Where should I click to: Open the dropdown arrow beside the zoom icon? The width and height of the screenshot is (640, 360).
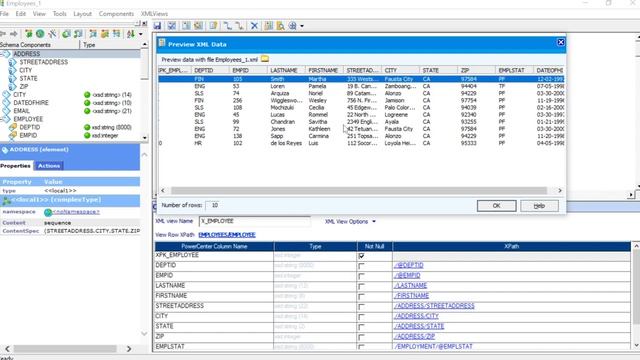click(302, 26)
